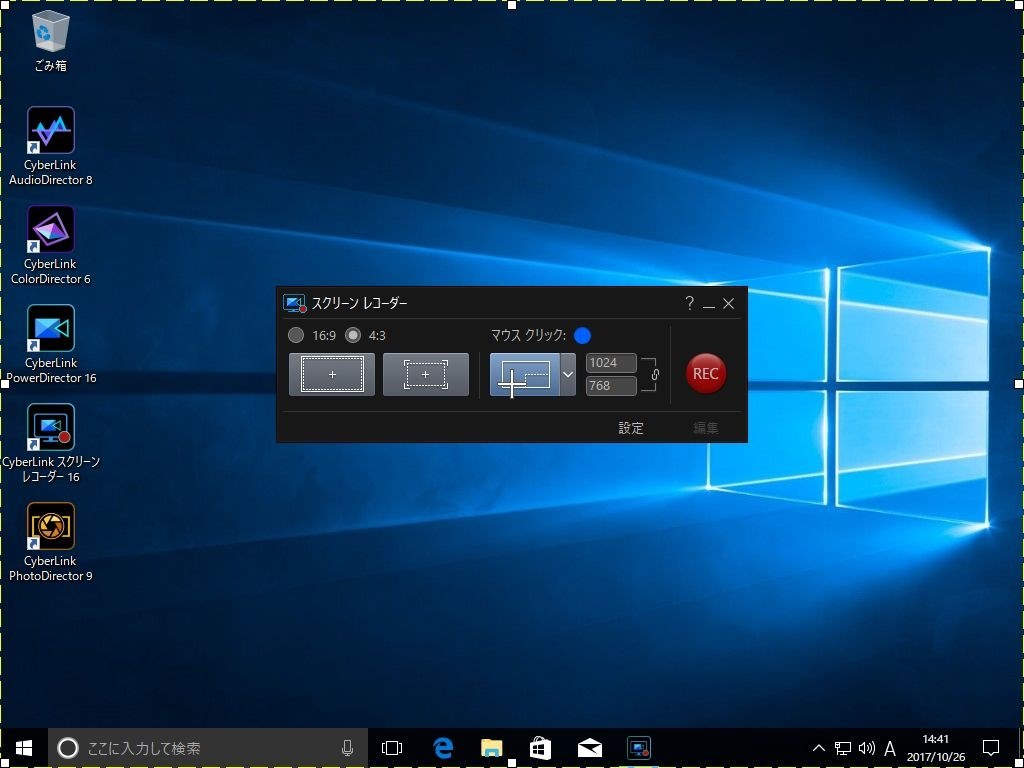This screenshot has width=1024, height=768.
Task: Open the clock showing 14:41
Action: tap(936, 748)
